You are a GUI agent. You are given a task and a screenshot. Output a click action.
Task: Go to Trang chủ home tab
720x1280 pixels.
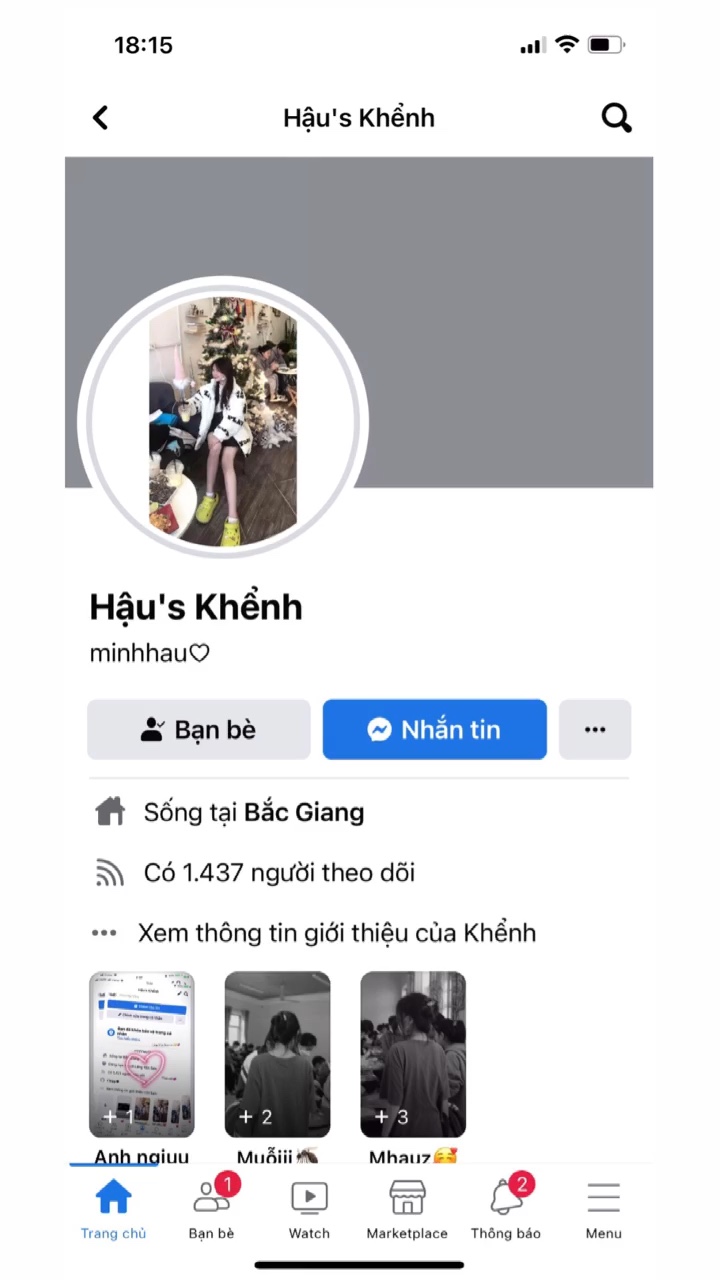click(113, 1209)
